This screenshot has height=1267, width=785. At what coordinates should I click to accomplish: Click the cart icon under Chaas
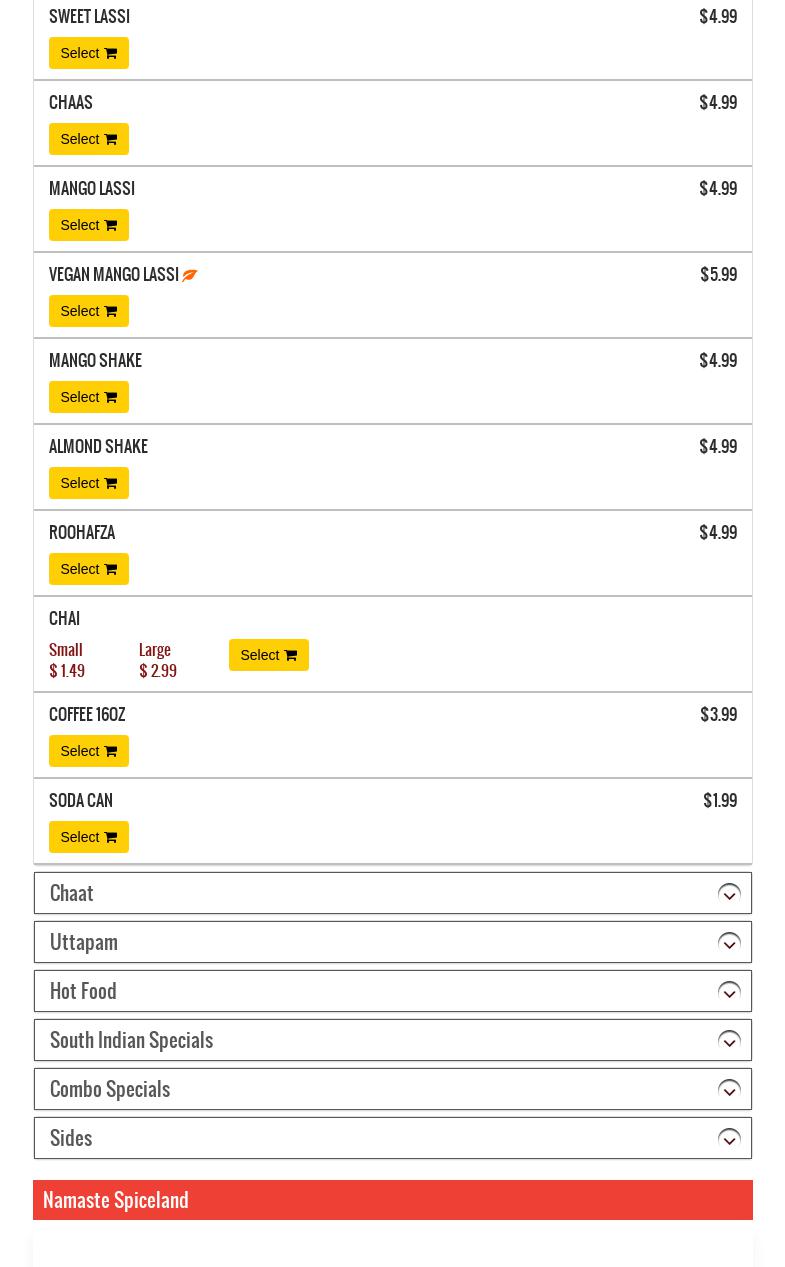[110, 139]
